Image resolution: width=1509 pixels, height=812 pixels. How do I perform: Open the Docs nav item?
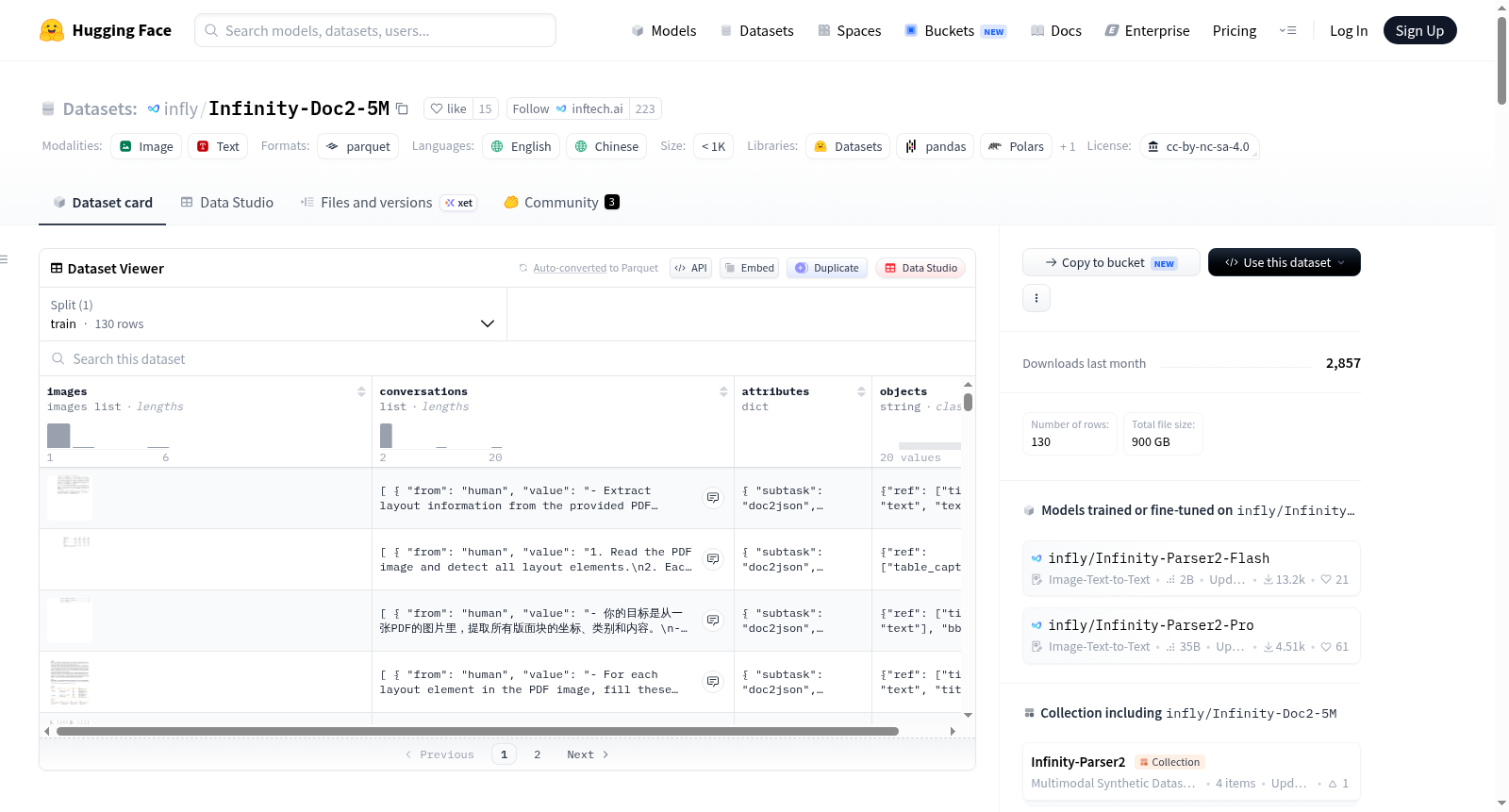pos(1056,30)
